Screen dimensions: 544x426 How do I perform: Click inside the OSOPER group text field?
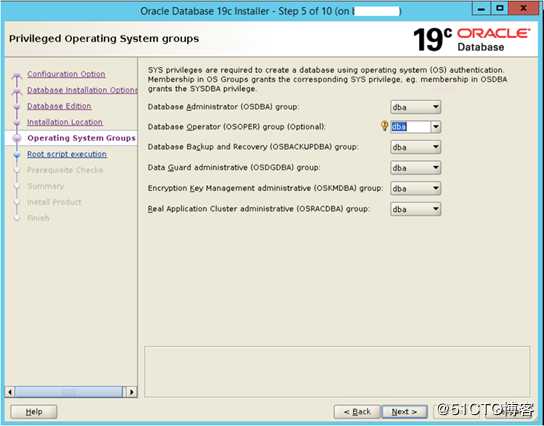click(411, 127)
